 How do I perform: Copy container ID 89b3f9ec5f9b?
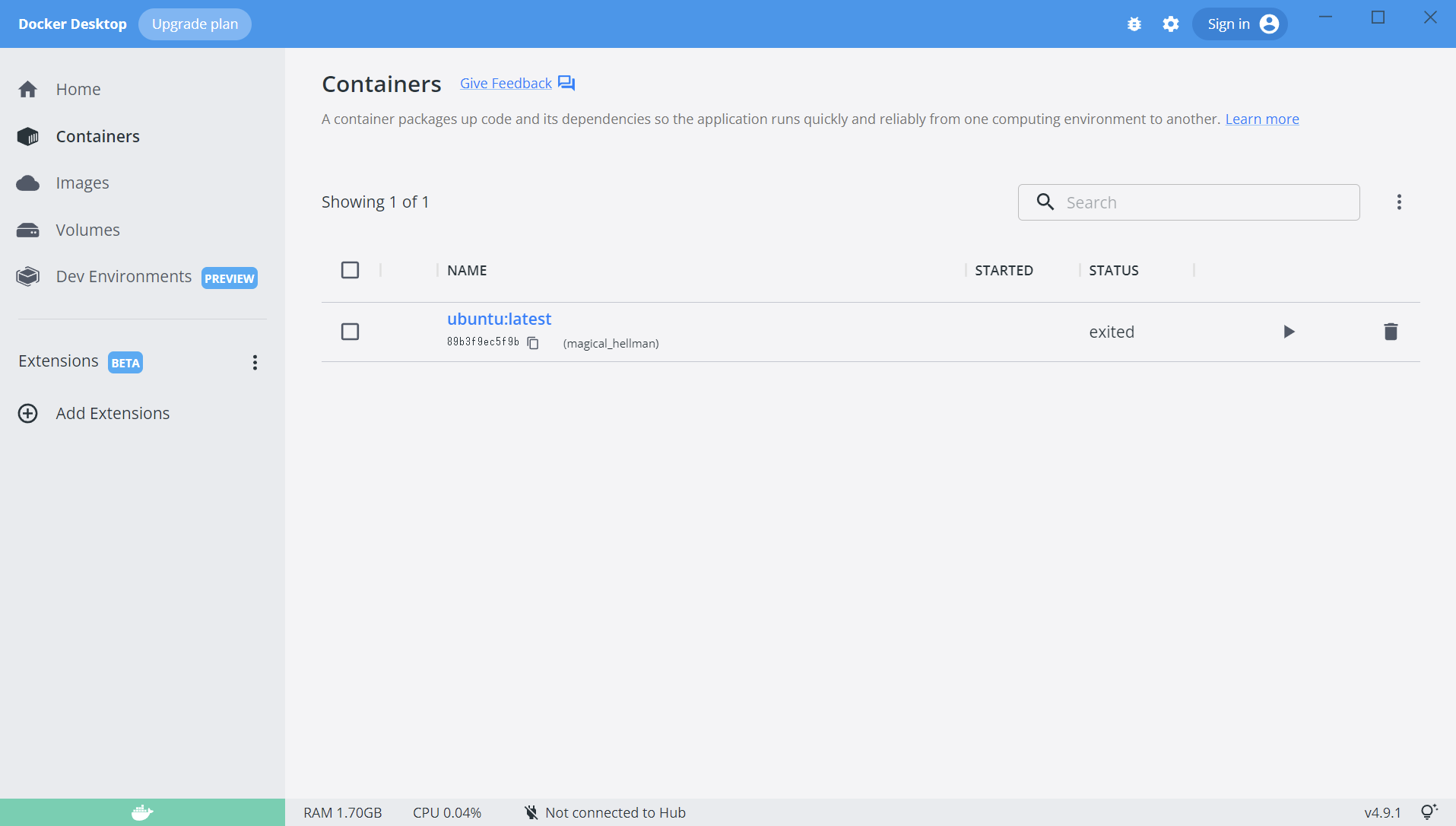533,343
